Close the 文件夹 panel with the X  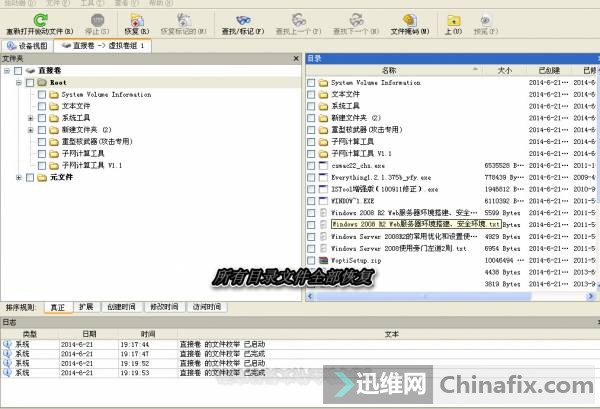click(296, 59)
